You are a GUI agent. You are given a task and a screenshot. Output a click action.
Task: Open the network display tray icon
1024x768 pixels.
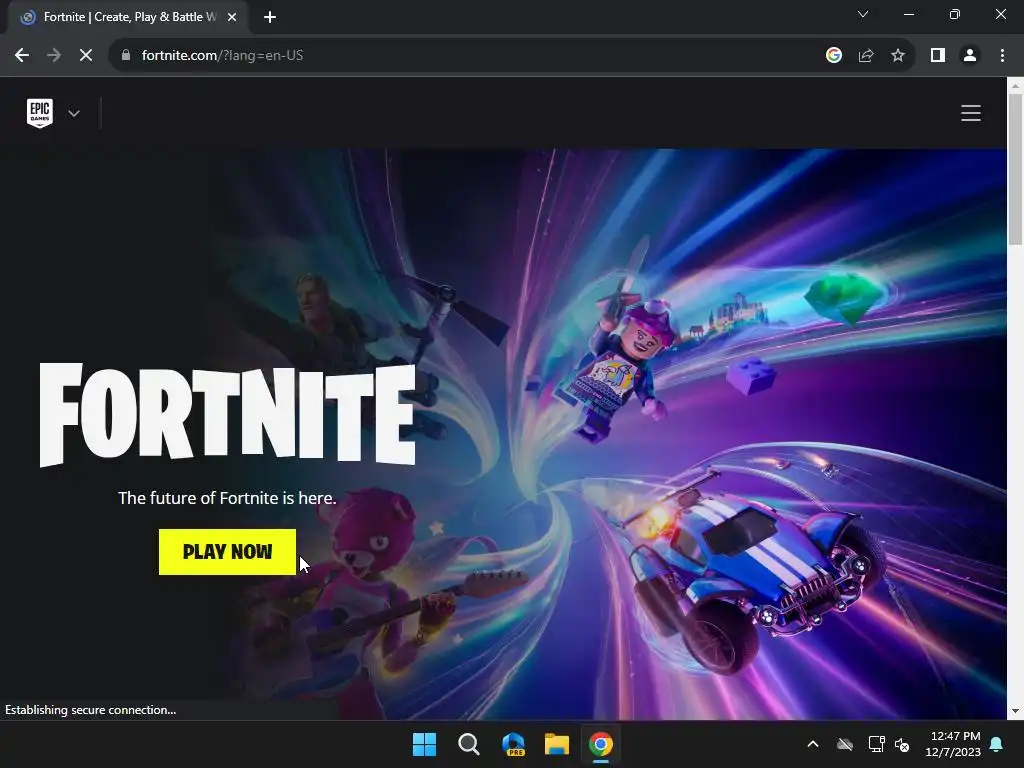coord(876,744)
